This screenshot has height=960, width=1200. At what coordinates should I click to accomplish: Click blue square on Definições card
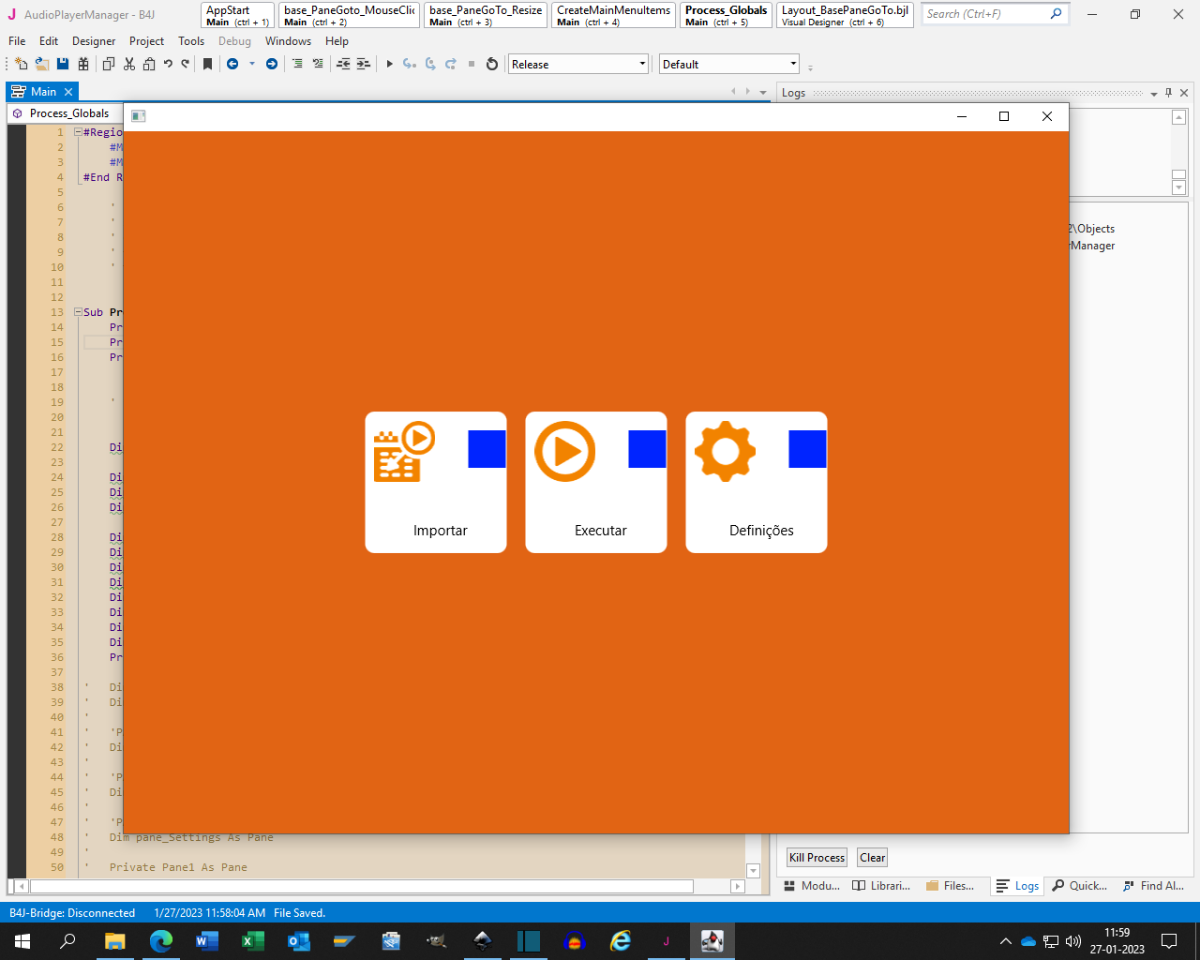click(807, 449)
